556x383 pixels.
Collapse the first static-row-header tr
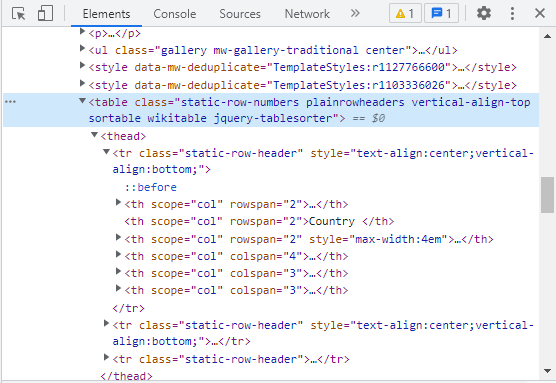point(106,152)
